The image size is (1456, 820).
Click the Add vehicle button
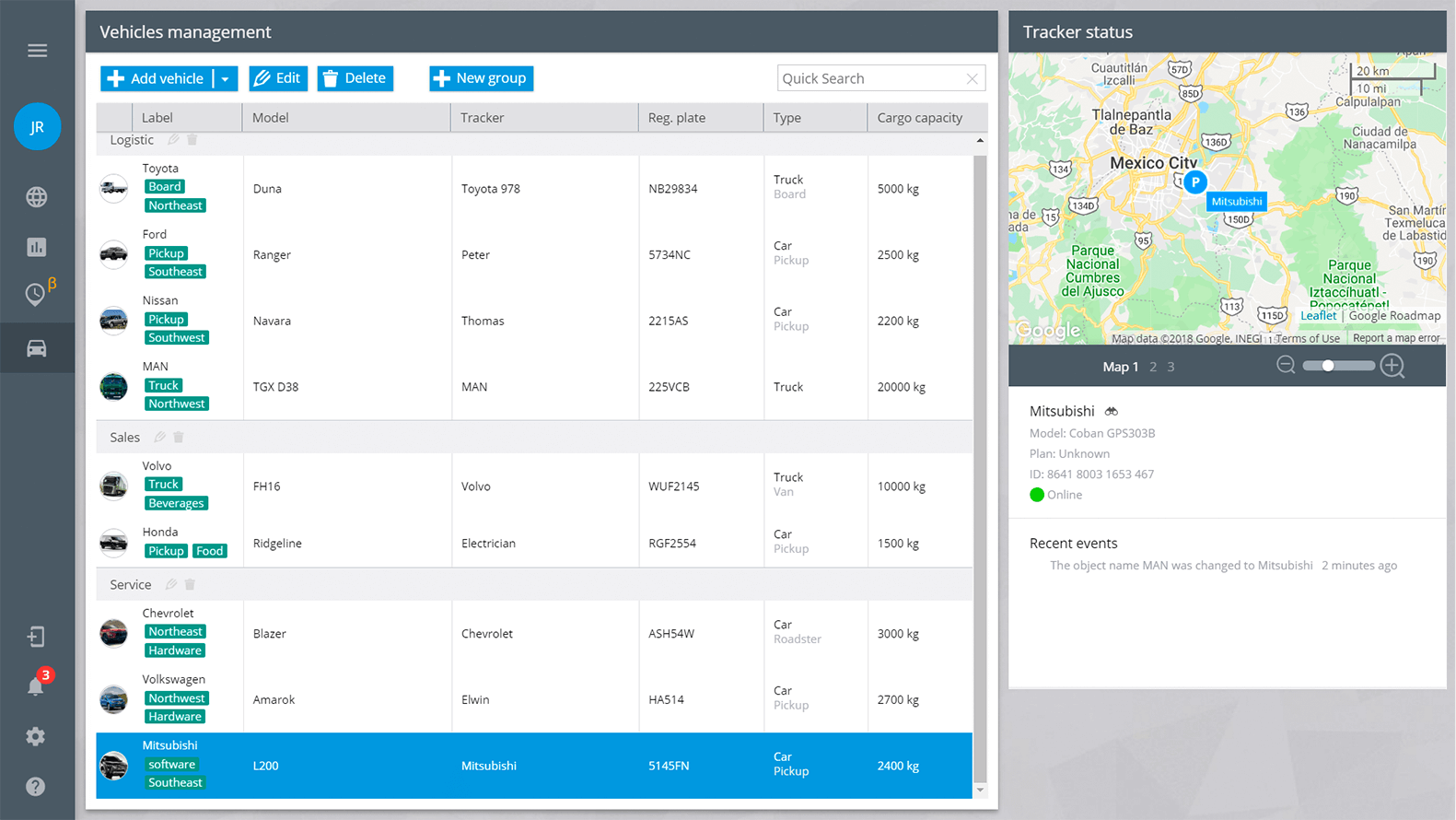pyautogui.click(x=157, y=79)
